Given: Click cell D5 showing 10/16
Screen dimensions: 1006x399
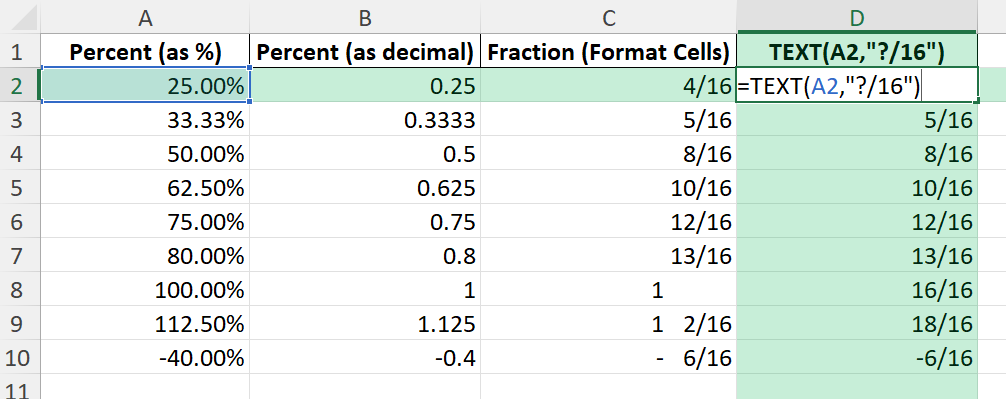Looking at the screenshot, I should [x=857, y=187].
